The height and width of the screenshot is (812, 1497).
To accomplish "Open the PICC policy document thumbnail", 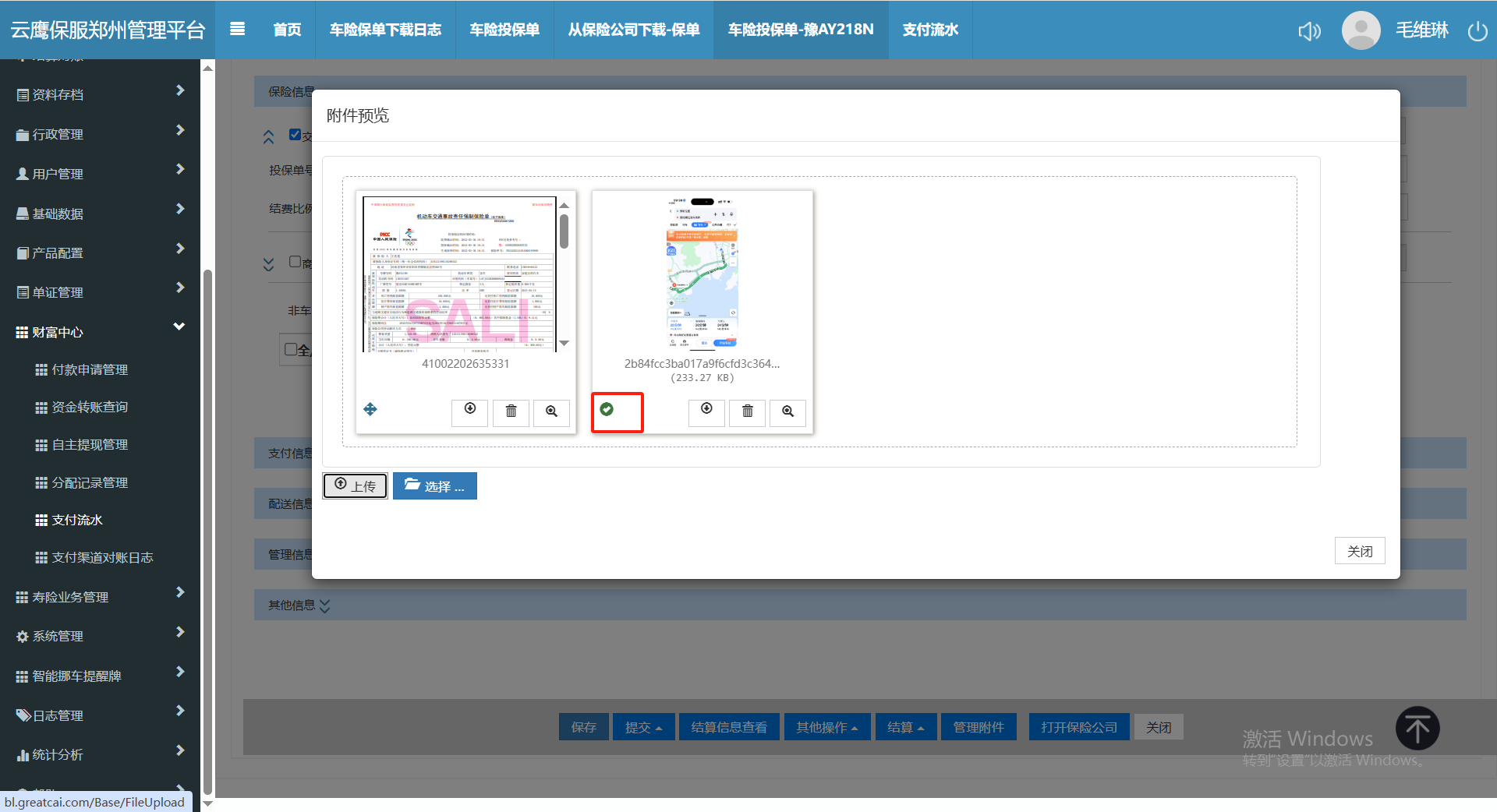I will click(x=460, y=274).
